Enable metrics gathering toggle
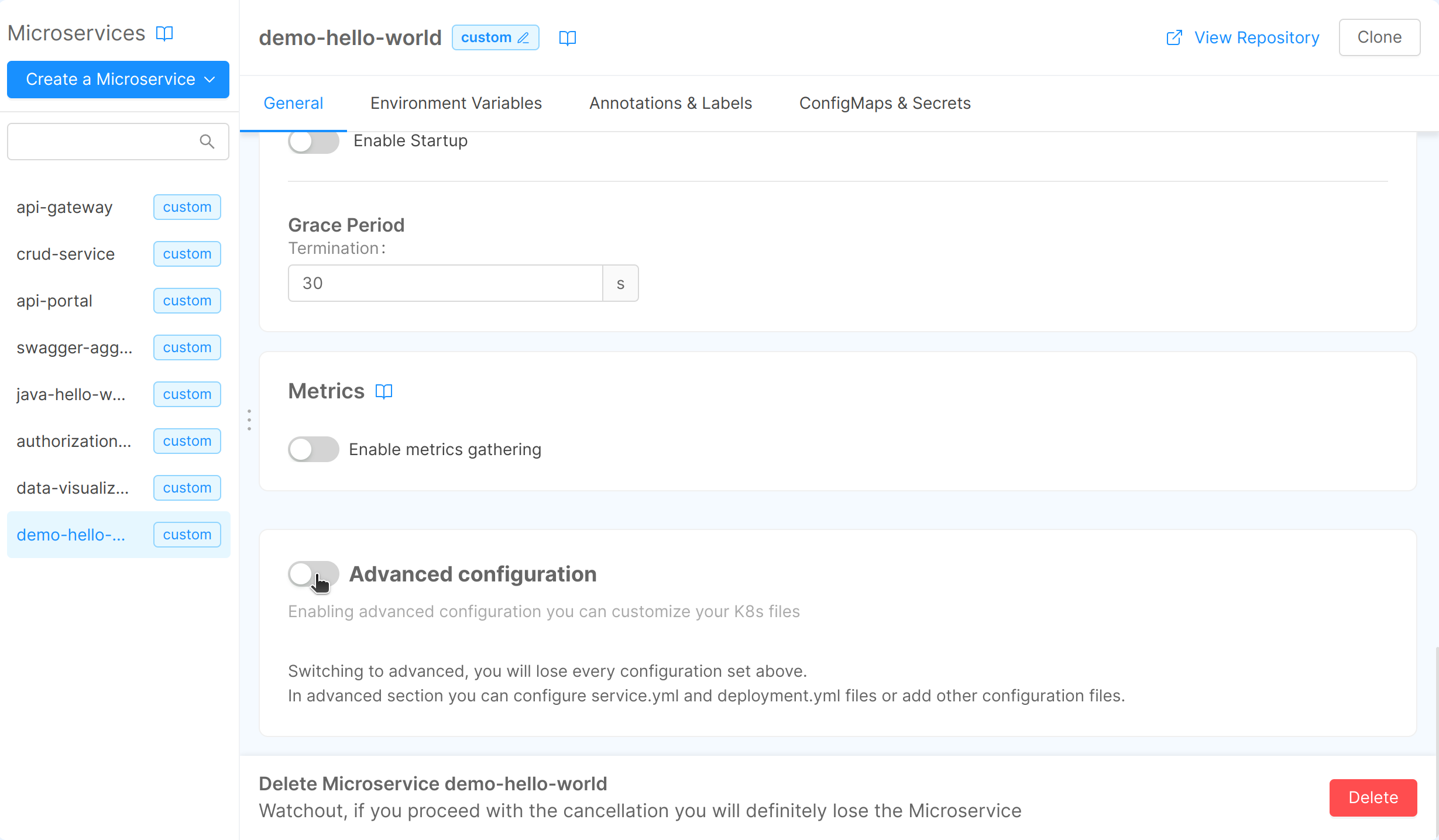 pos(314,449)
